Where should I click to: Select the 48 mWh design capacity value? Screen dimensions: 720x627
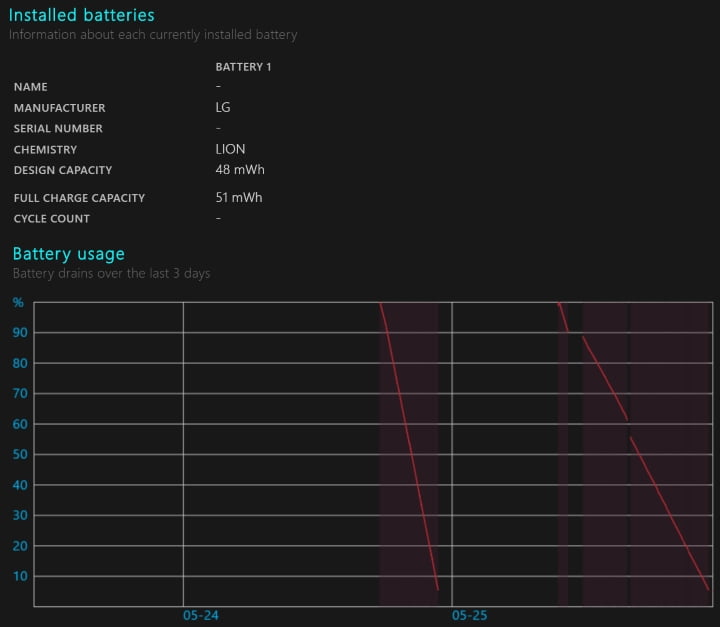point(240,170)
